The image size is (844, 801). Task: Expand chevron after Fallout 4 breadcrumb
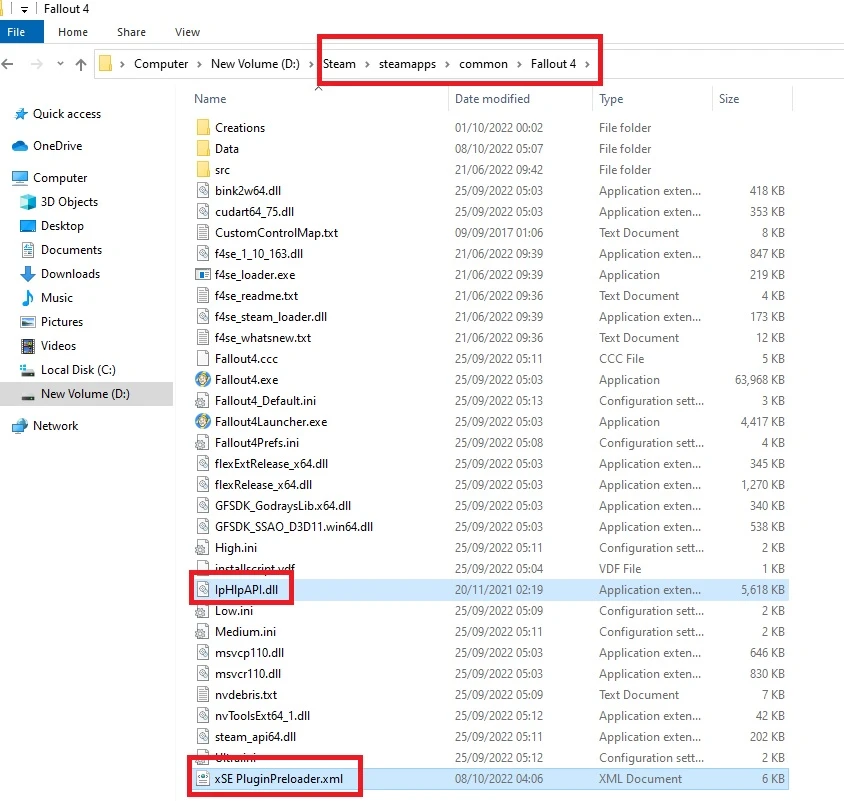(x=587, y=65)
